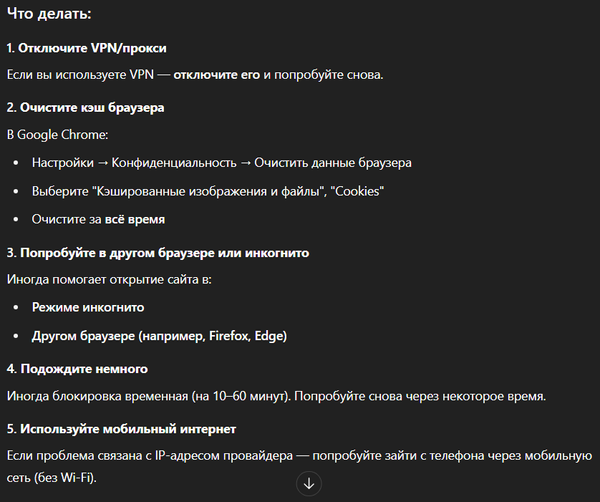Click the bullet "Режиме инкогнито"

click(88, 307)
